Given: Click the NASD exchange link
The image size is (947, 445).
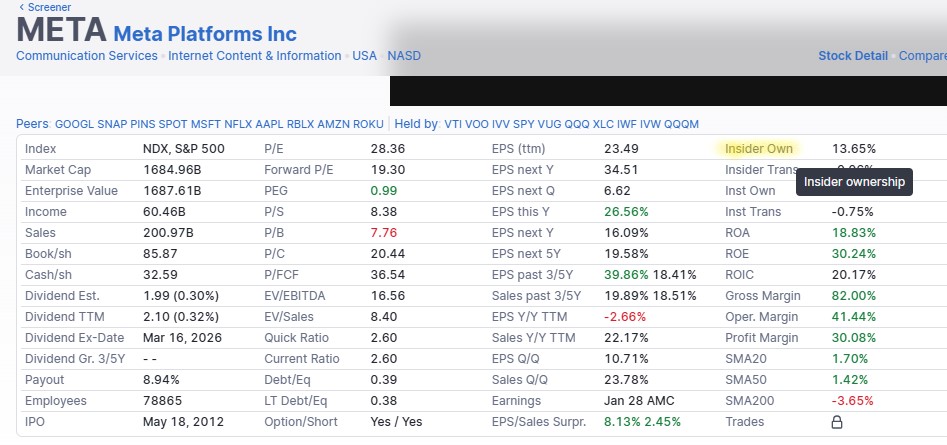Looking at the screenshot, I should pyautogui.click(x=404, y=56).
